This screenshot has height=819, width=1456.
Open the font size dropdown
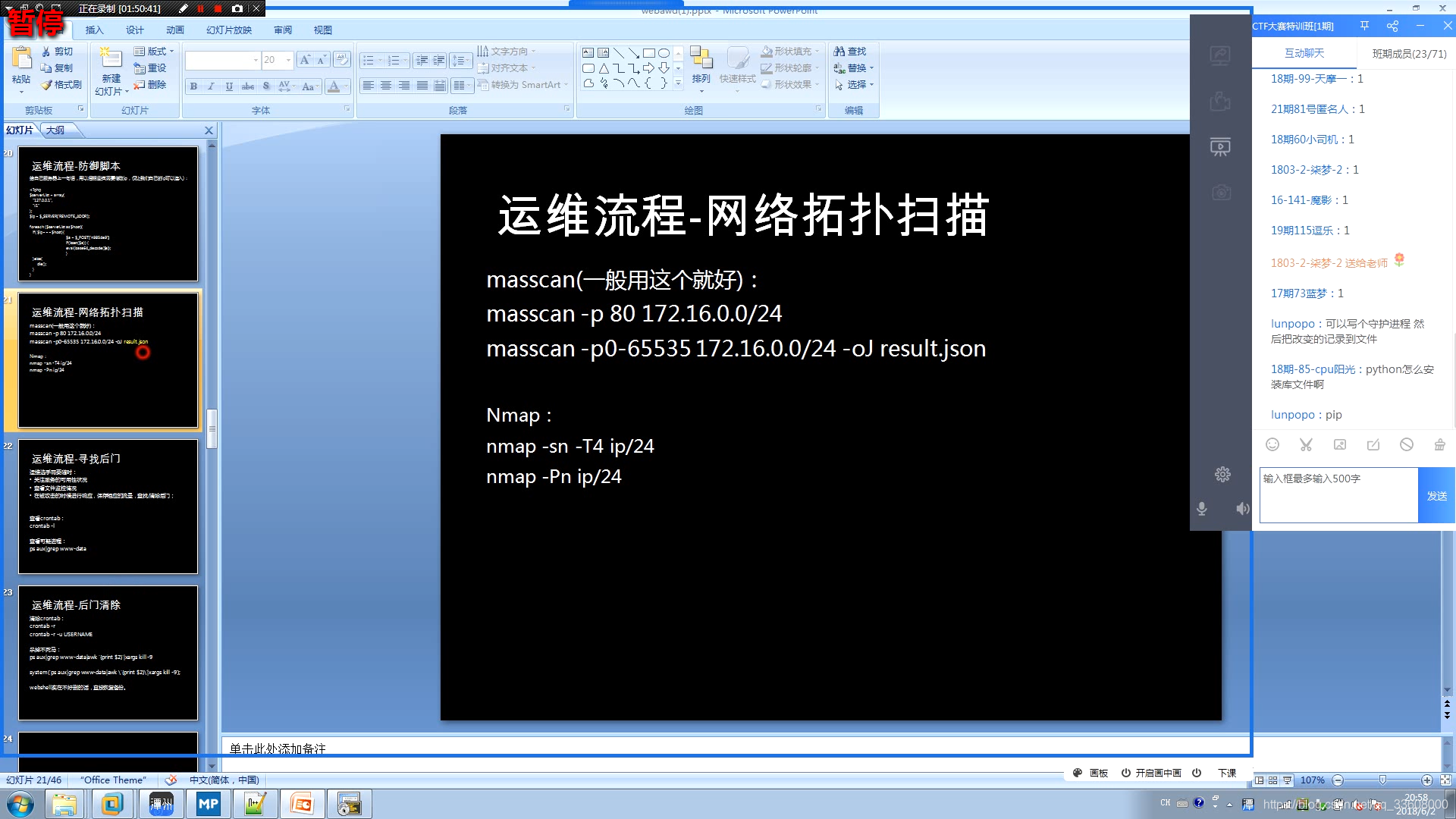289,60
